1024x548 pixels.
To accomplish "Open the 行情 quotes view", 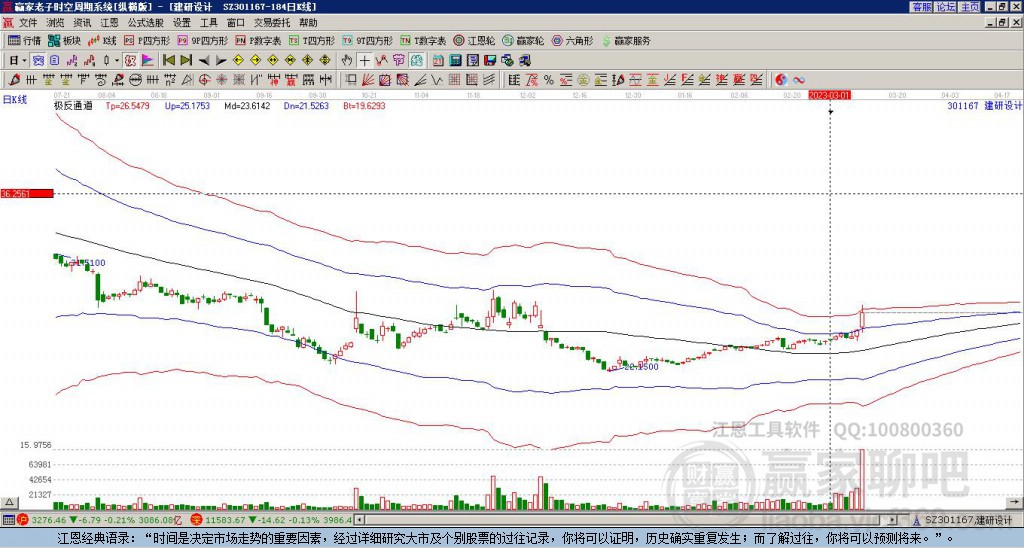I will pyautogui.click(x=24, y=40).
